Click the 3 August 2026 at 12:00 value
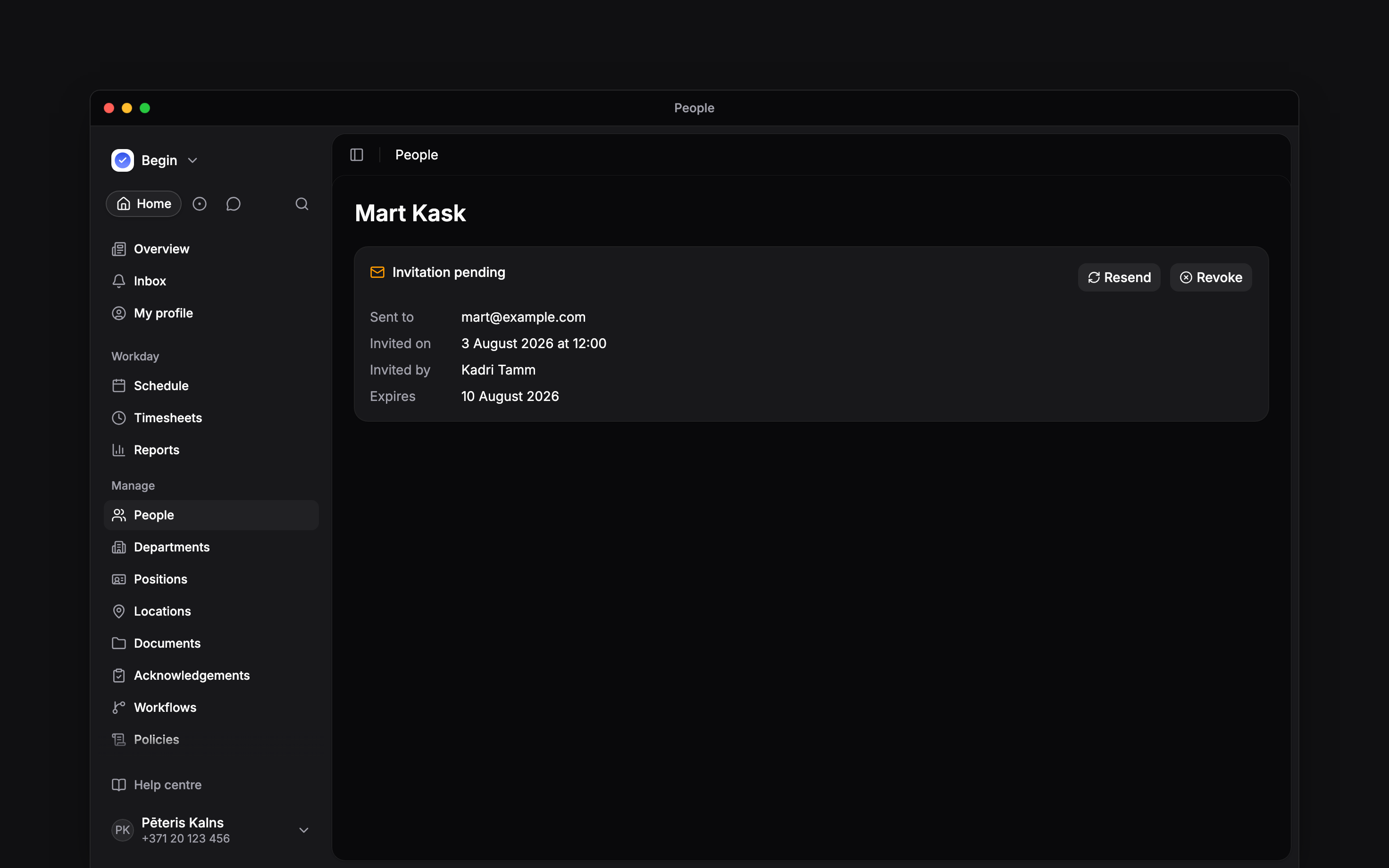 pos(534,343)
